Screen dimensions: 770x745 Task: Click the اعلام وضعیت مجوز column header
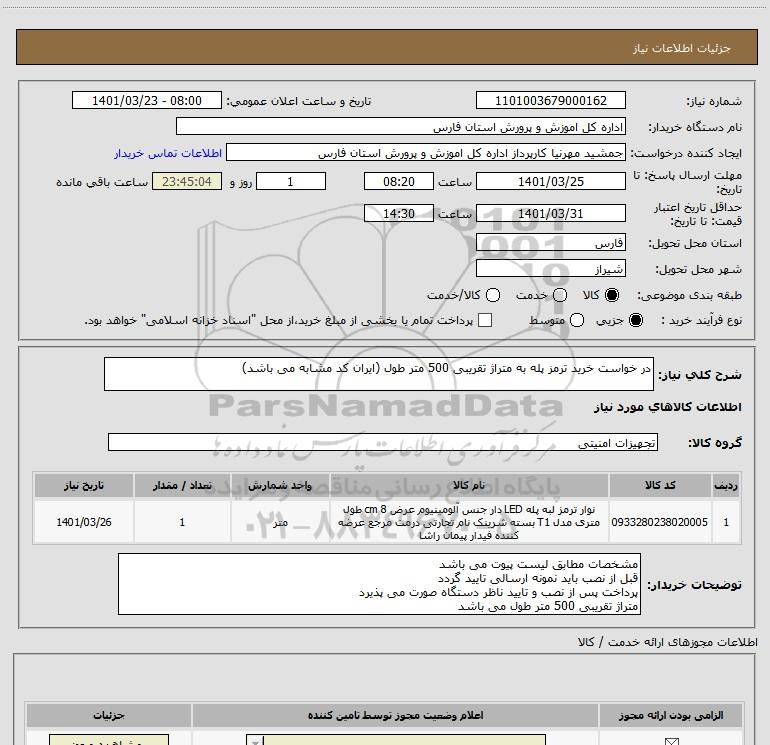395,715
